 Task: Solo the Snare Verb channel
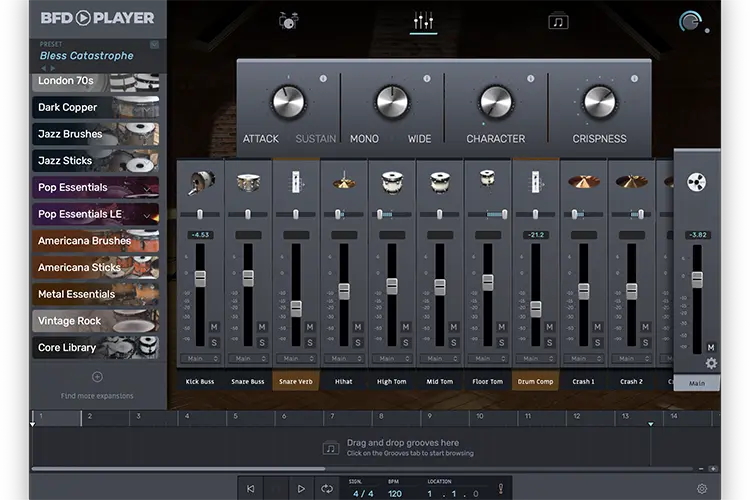point(310,343)
